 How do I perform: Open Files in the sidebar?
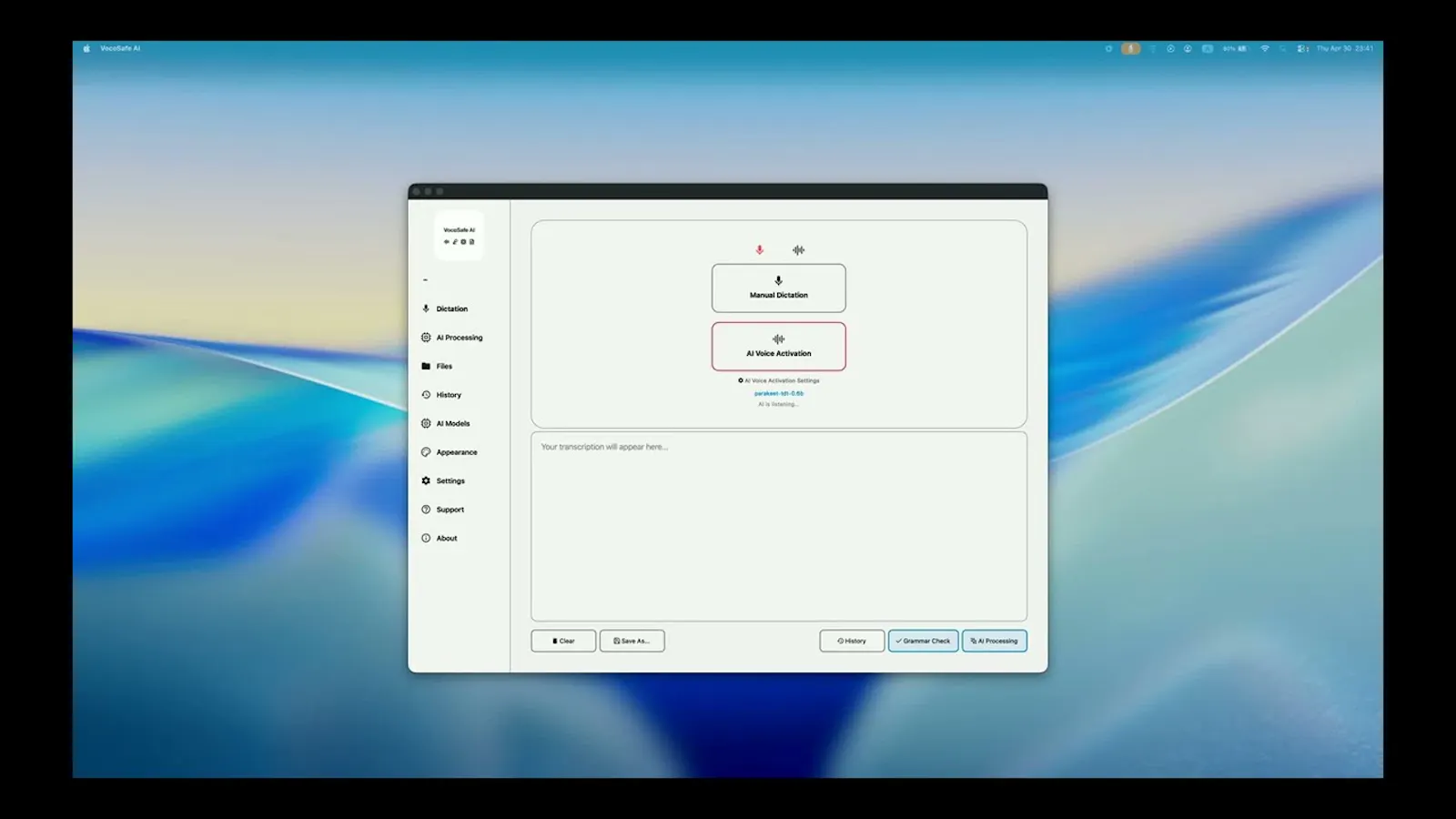pos(437,366)
